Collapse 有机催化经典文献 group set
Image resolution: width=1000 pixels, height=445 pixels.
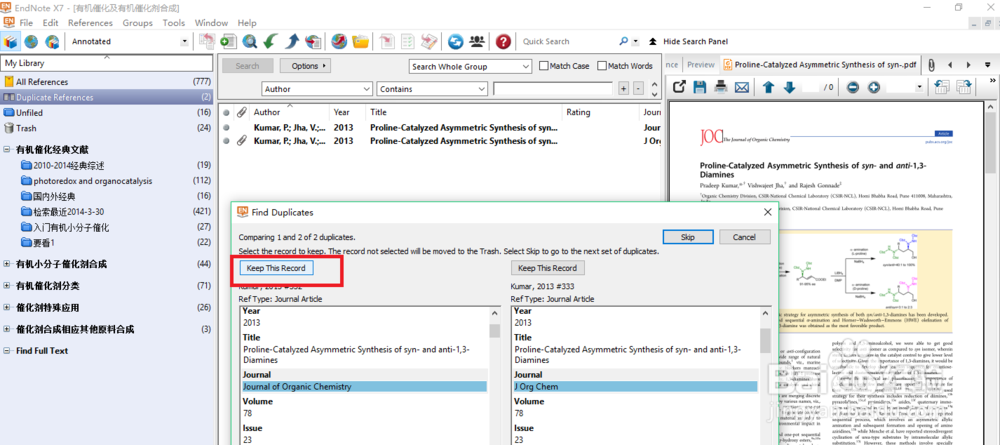(6, 150)
